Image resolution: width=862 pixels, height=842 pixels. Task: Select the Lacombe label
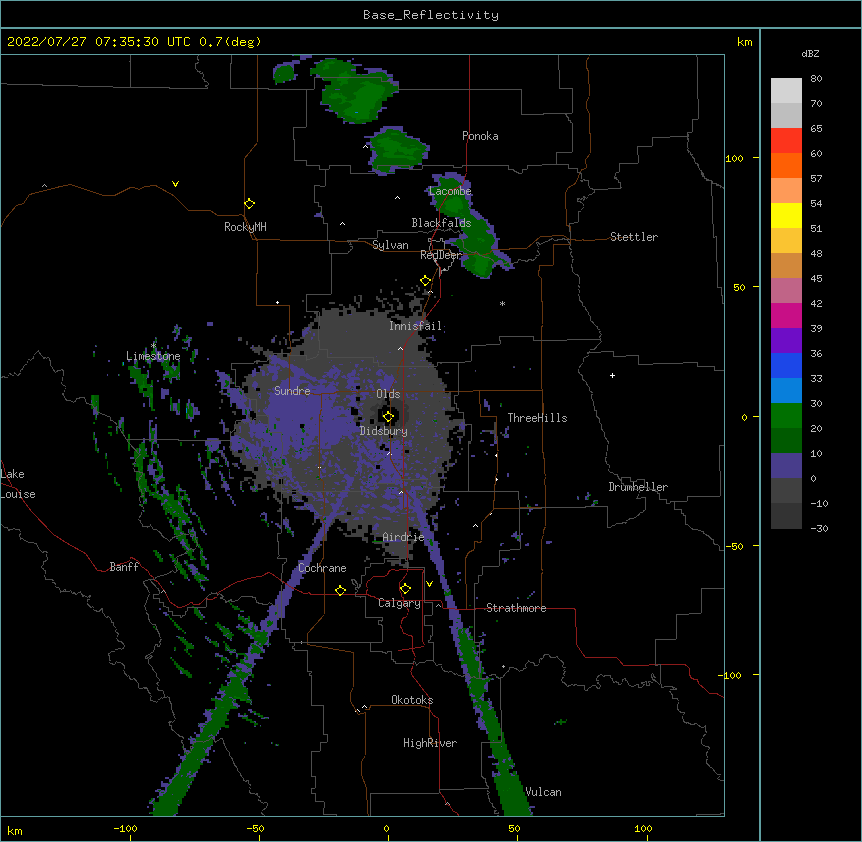[450, 191]
